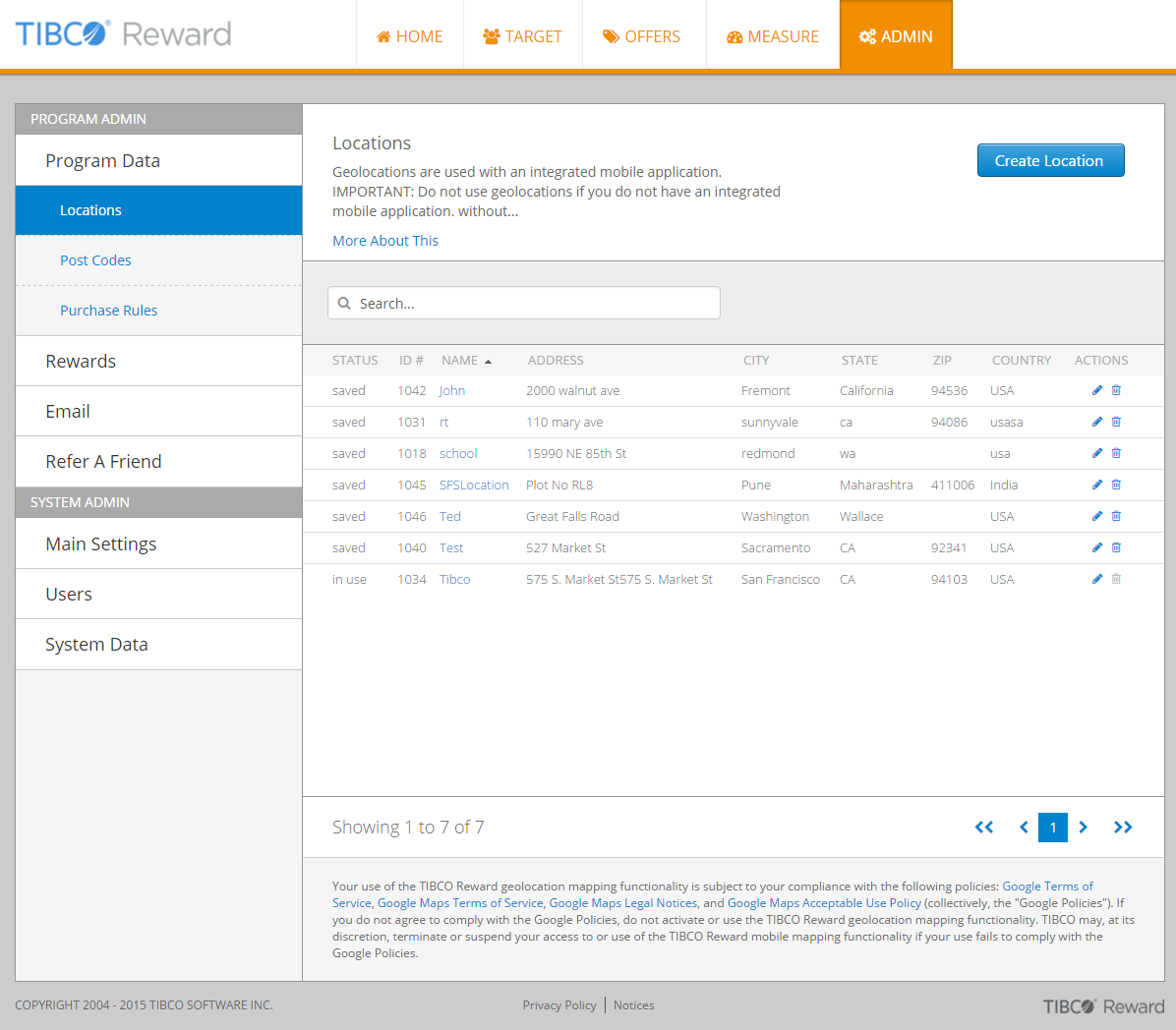Viewport: 1176px width, 1030px height.
Task: Open the Measure tab
Action: (x=773, y=36)
